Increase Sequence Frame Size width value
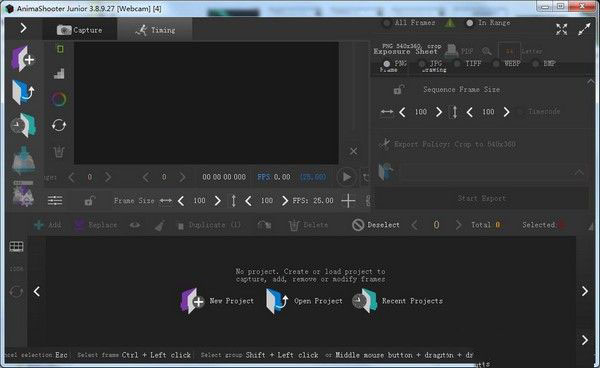Image resolution: width=600 pixels, height=368 pixels. (439, 112)
